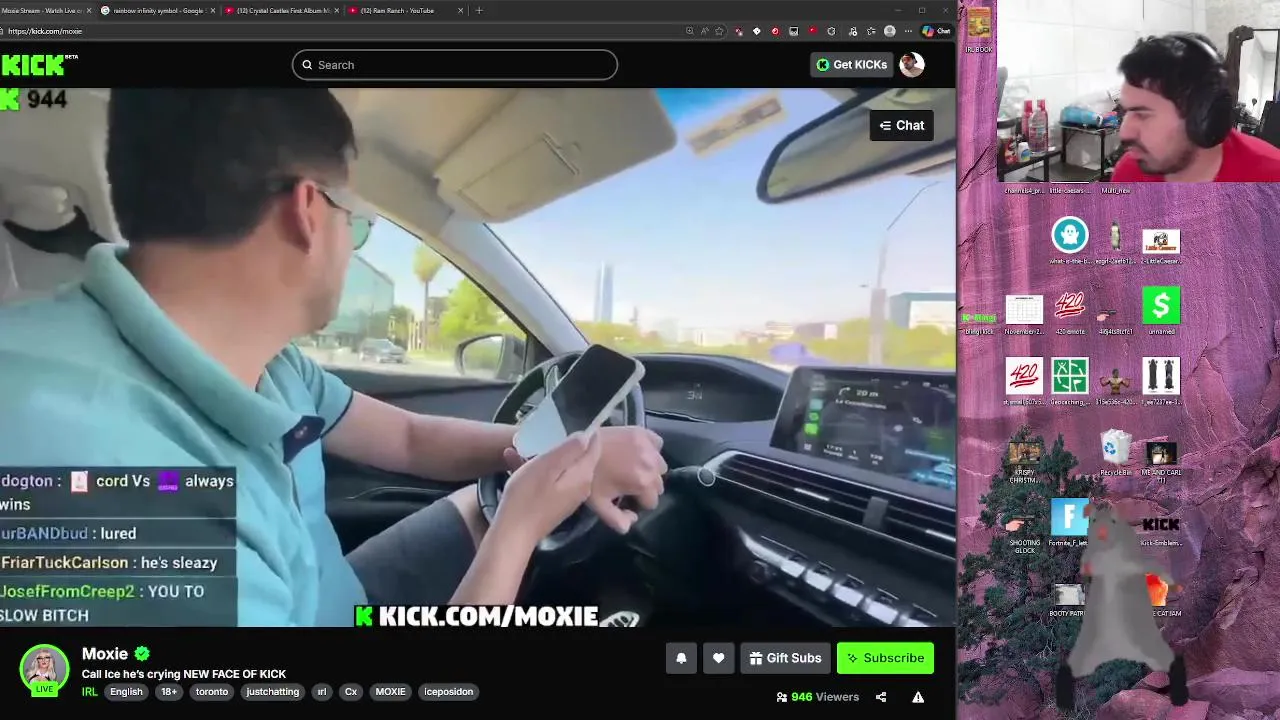Close the Crystal Castles First Album tab

pos(335,10)
